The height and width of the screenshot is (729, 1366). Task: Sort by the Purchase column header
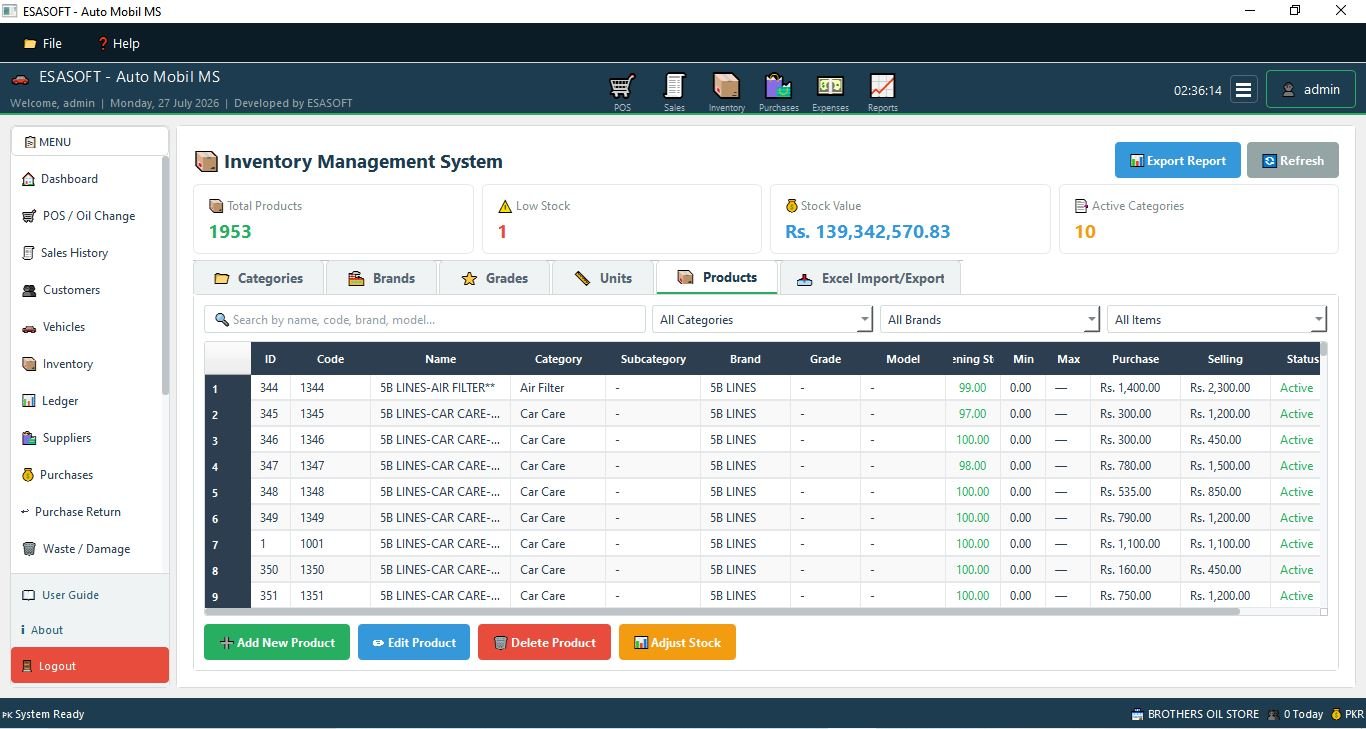pos(1135,359)
